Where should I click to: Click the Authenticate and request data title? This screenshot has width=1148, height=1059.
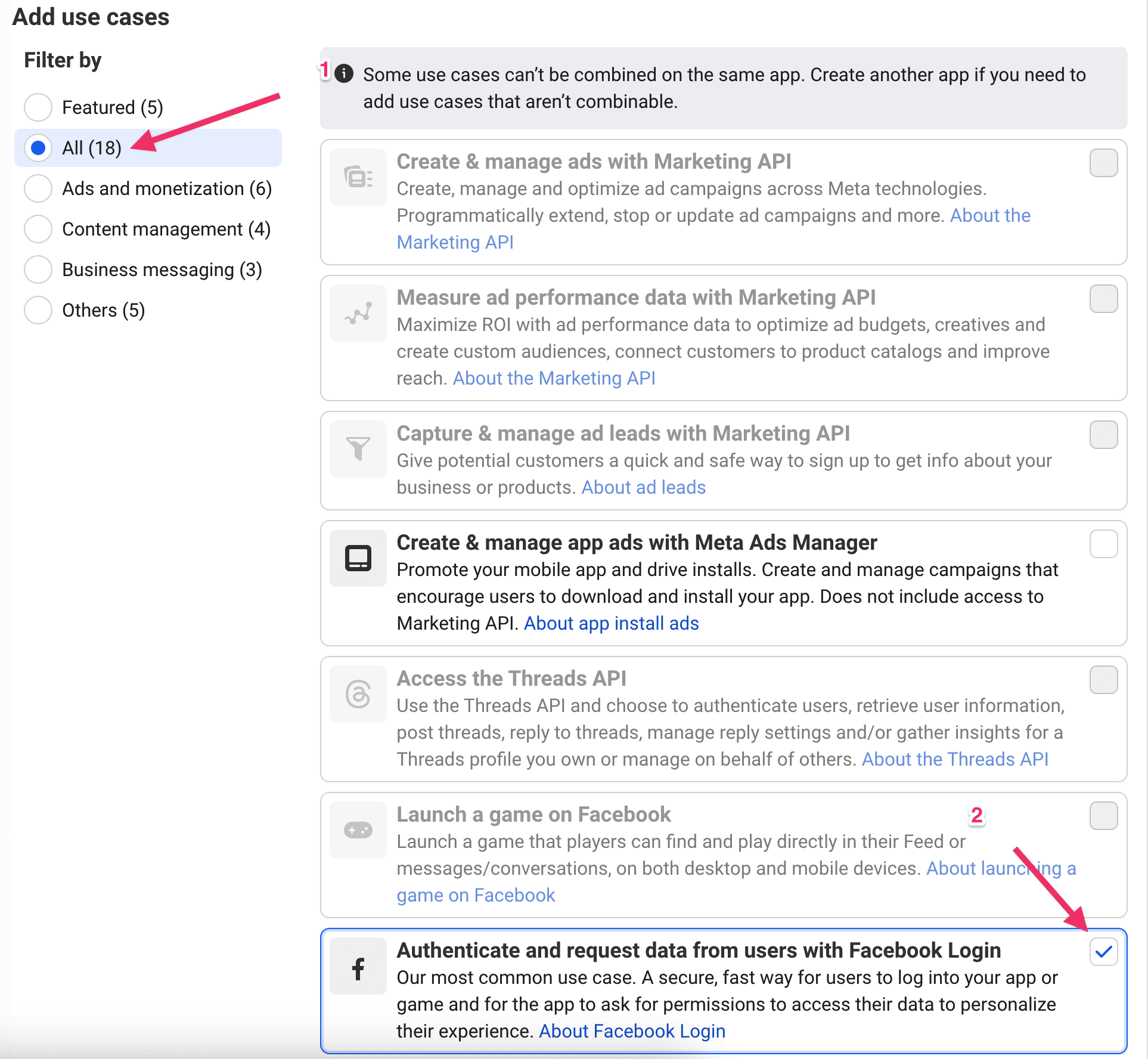(x=699, y=950)
